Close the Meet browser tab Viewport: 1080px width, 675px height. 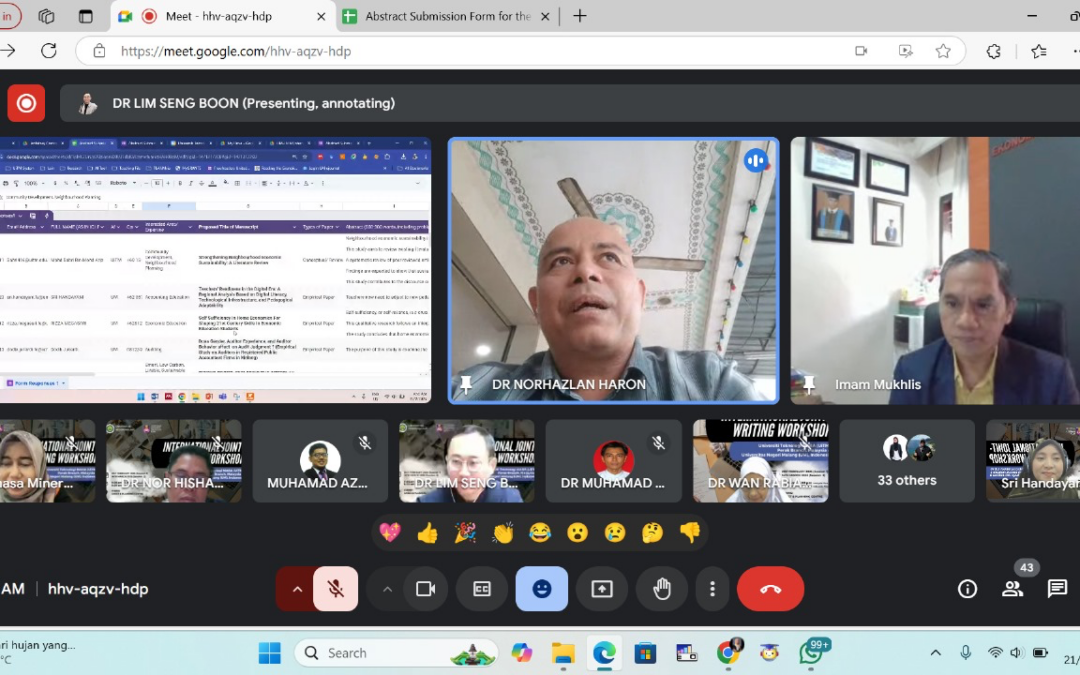tap(321, 17)
